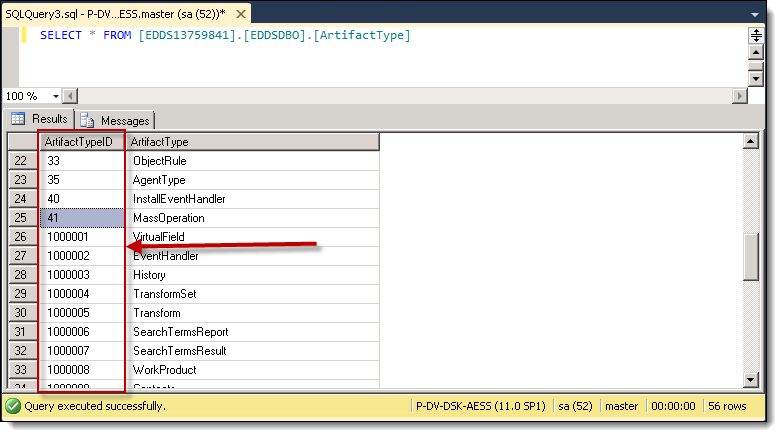Click the editor horizontal scroll left arrow
This screenshot has width=782, height=437.
pos(70,96)
